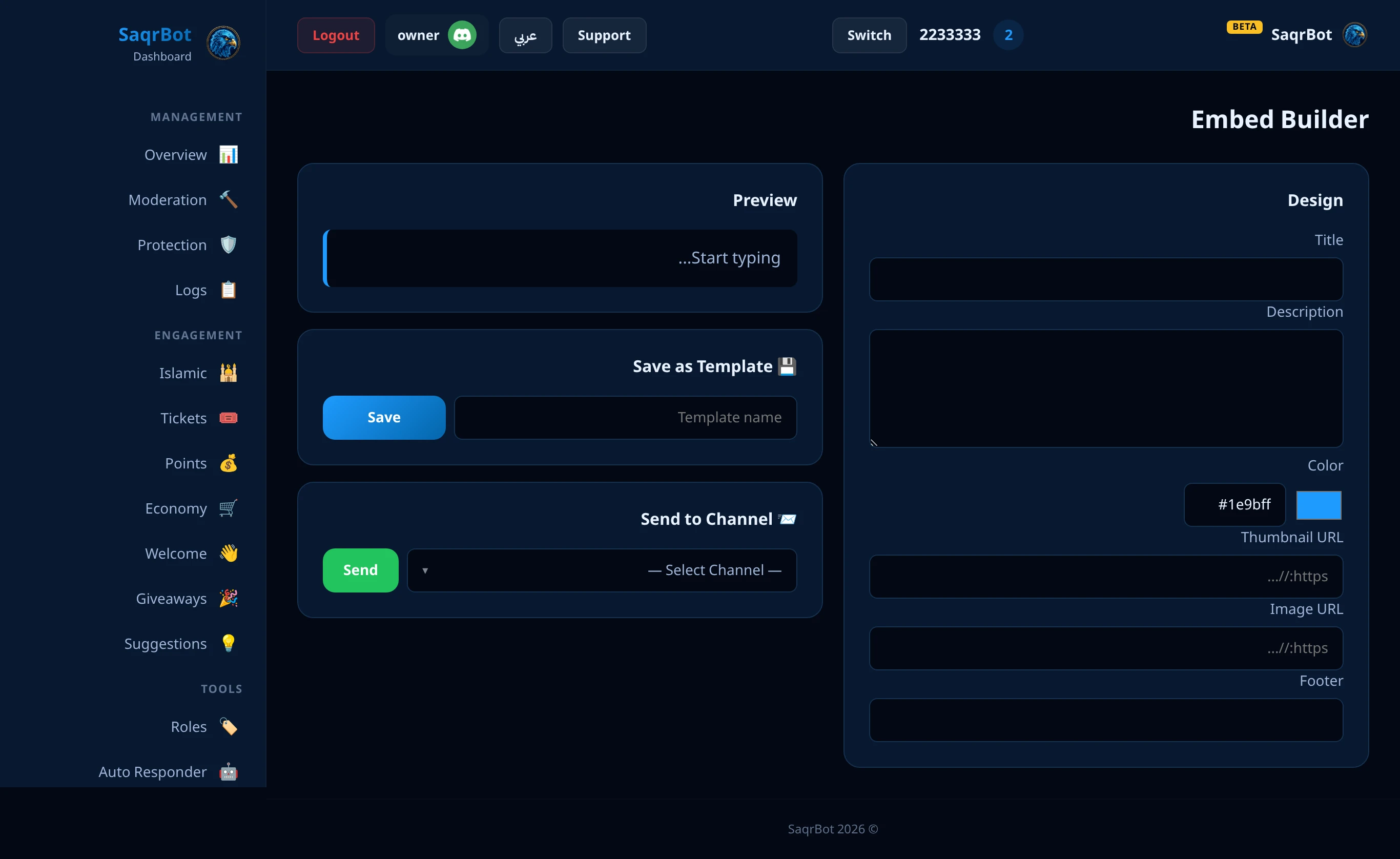Click the Logs clipboard icon

tap(229, 290)
